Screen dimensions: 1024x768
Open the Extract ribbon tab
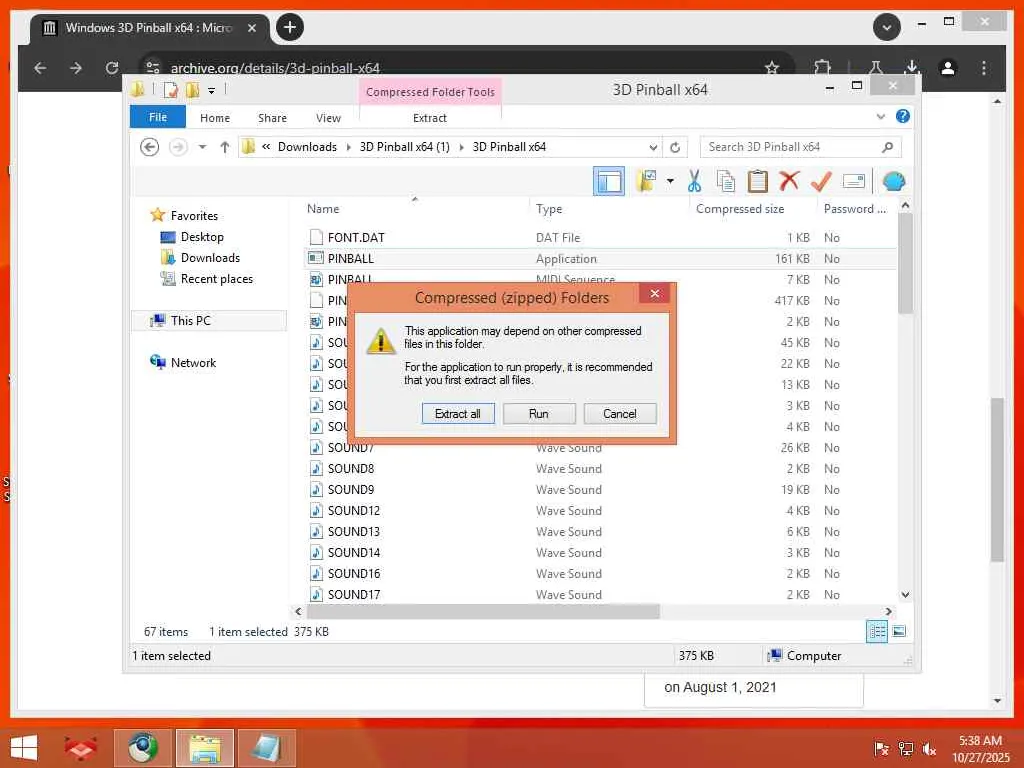[x=430, y=118]
